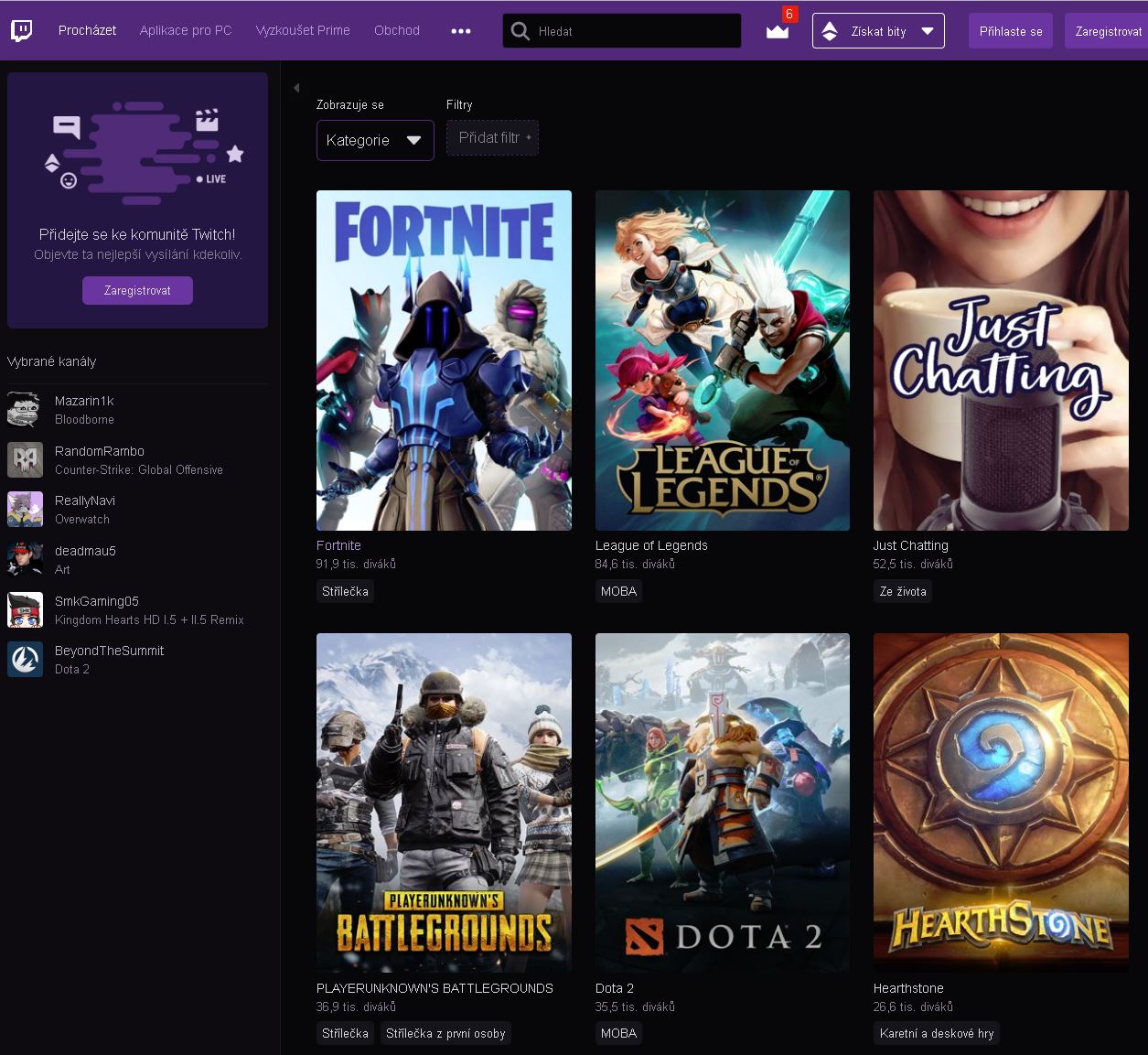
Task: Go to the Procházet tab
Action: pyautogui.click(x=87, y=30)
